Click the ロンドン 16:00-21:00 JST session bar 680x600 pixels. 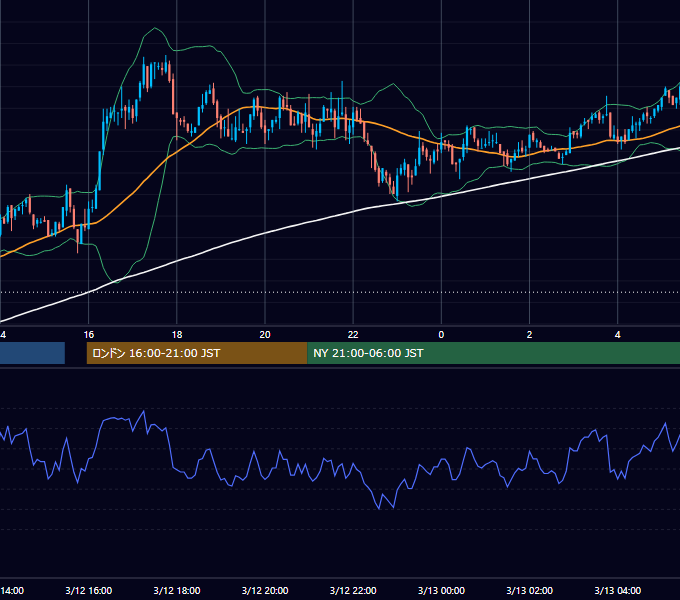point(197,353)
